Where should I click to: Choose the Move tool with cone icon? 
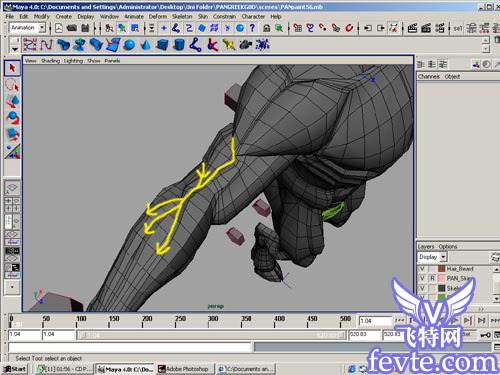coord(12,101)
